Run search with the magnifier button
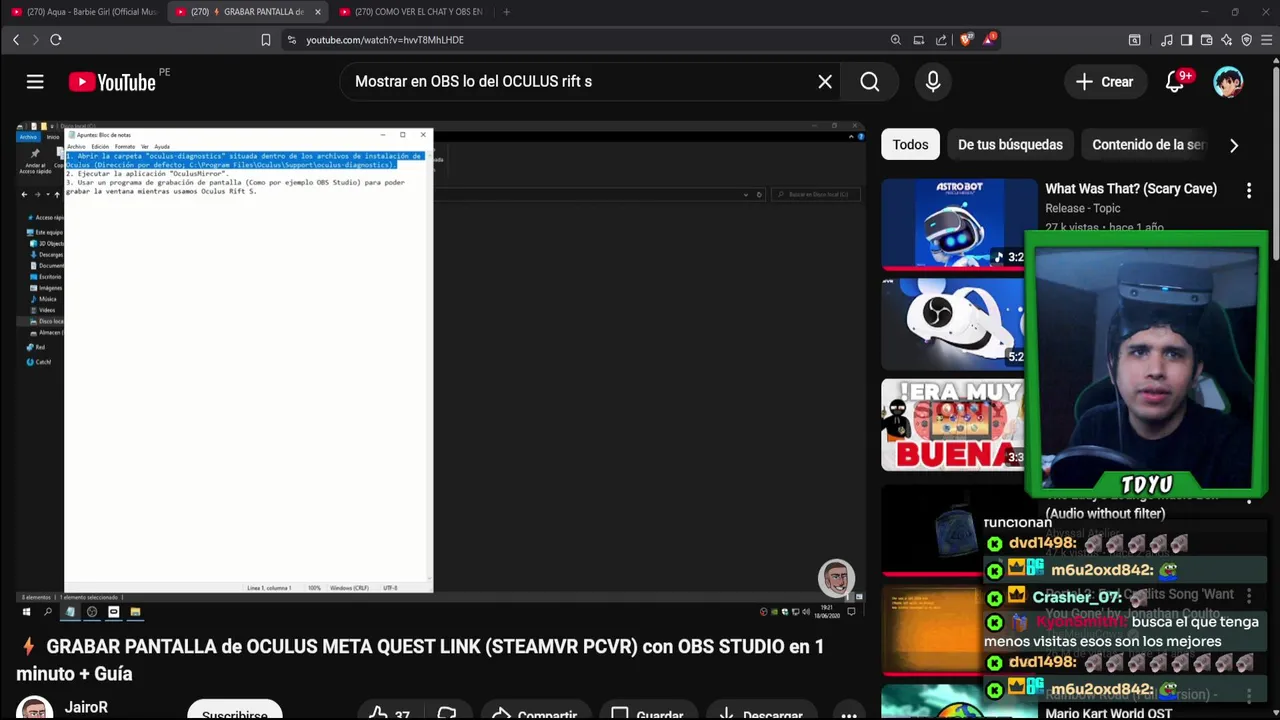The width and height of the screenshot is (1280, 720). [870, 82]
